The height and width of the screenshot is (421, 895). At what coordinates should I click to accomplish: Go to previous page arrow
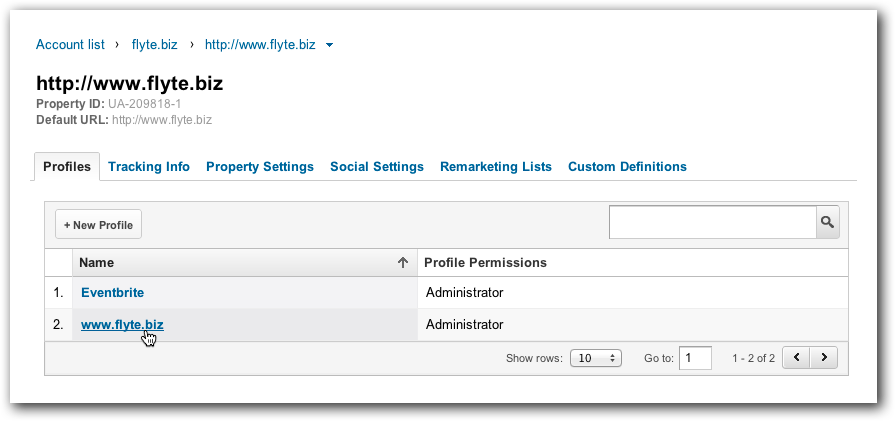[x=796, y=358]
